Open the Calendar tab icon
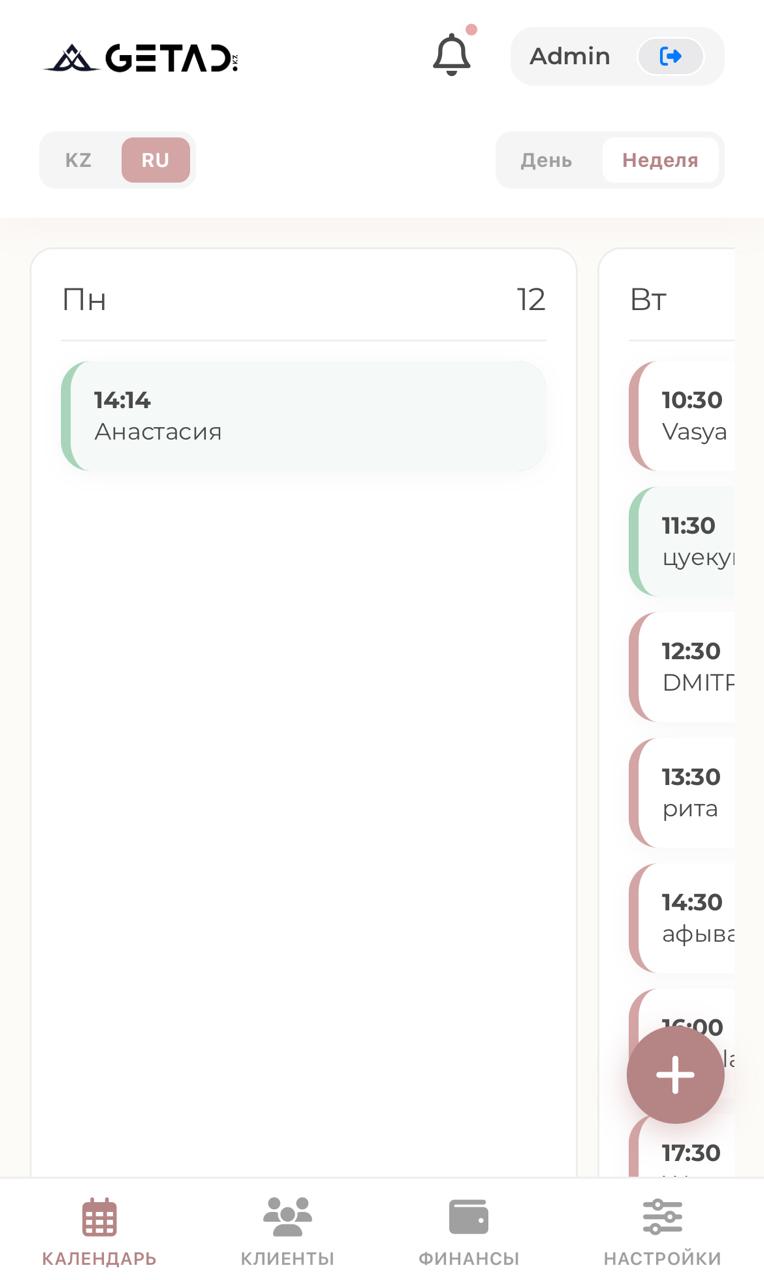The image size is (764, 1280). click(x=99, y=1218)
